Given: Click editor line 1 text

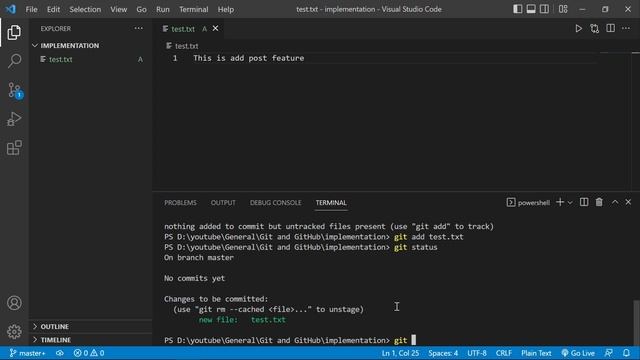Looking at the screenshot, I should [249, 58].
